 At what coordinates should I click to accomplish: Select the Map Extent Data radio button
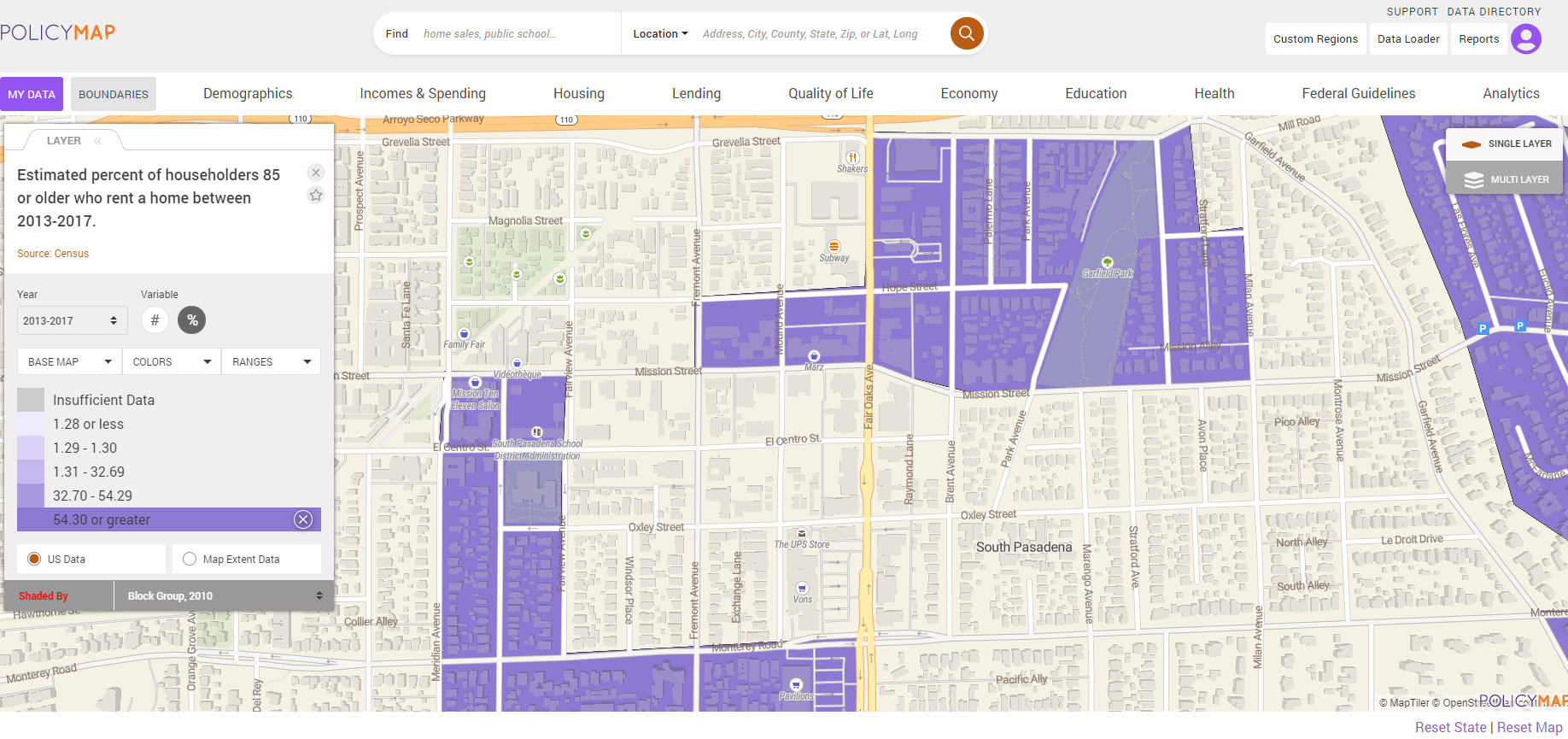pos(190,559)
